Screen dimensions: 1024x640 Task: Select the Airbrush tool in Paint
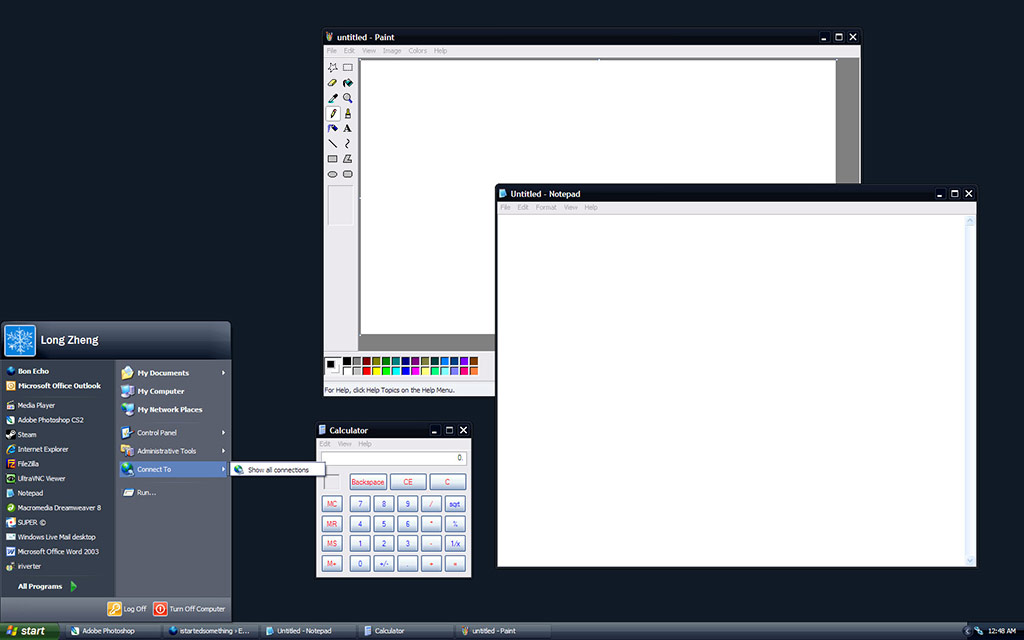[x=332, y=128]
